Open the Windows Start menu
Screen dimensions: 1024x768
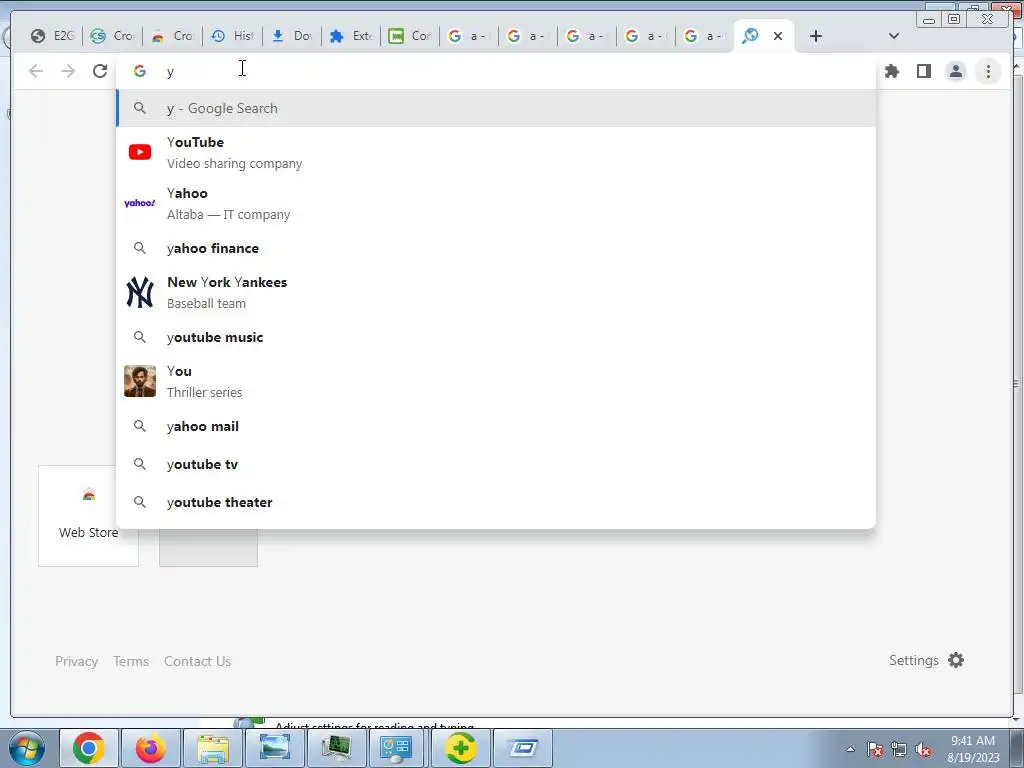click(27, 748)
